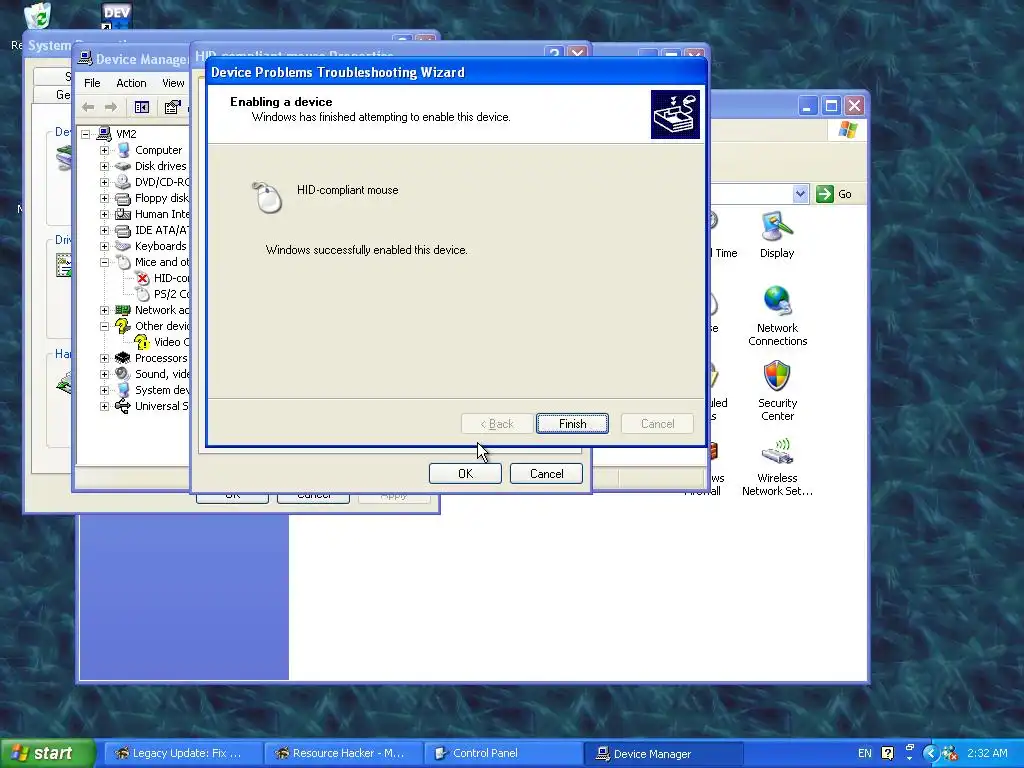
Task: Click the EN language indicator in tray
Action: 865,754
